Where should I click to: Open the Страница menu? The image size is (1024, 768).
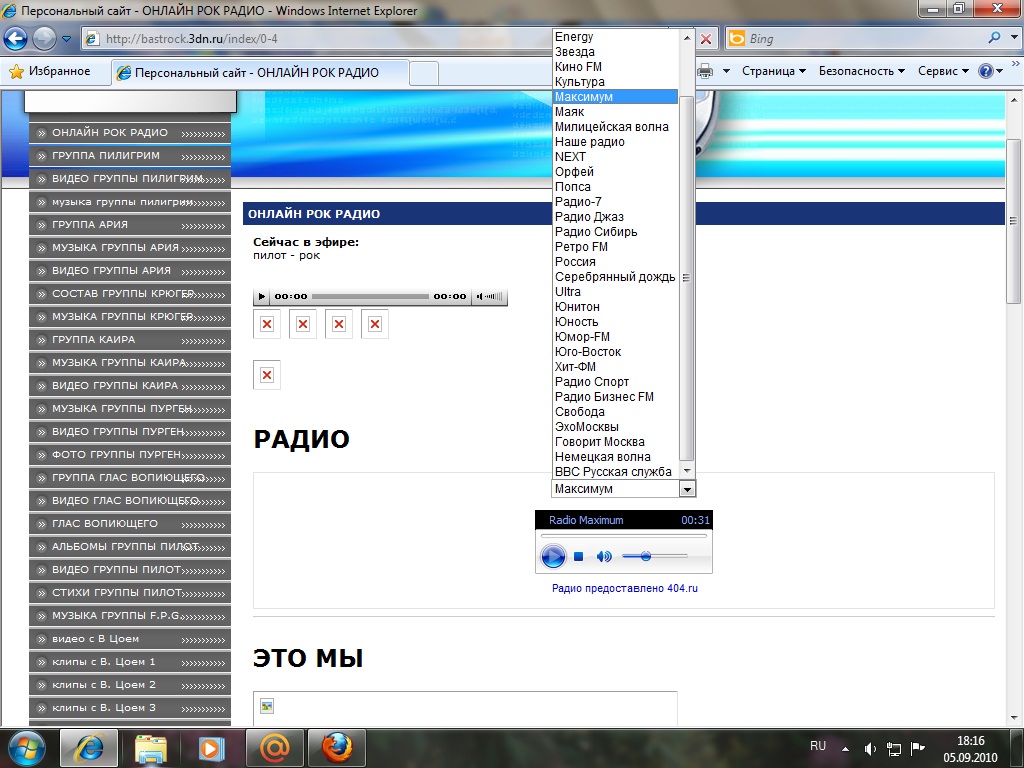tap(774, 71)
